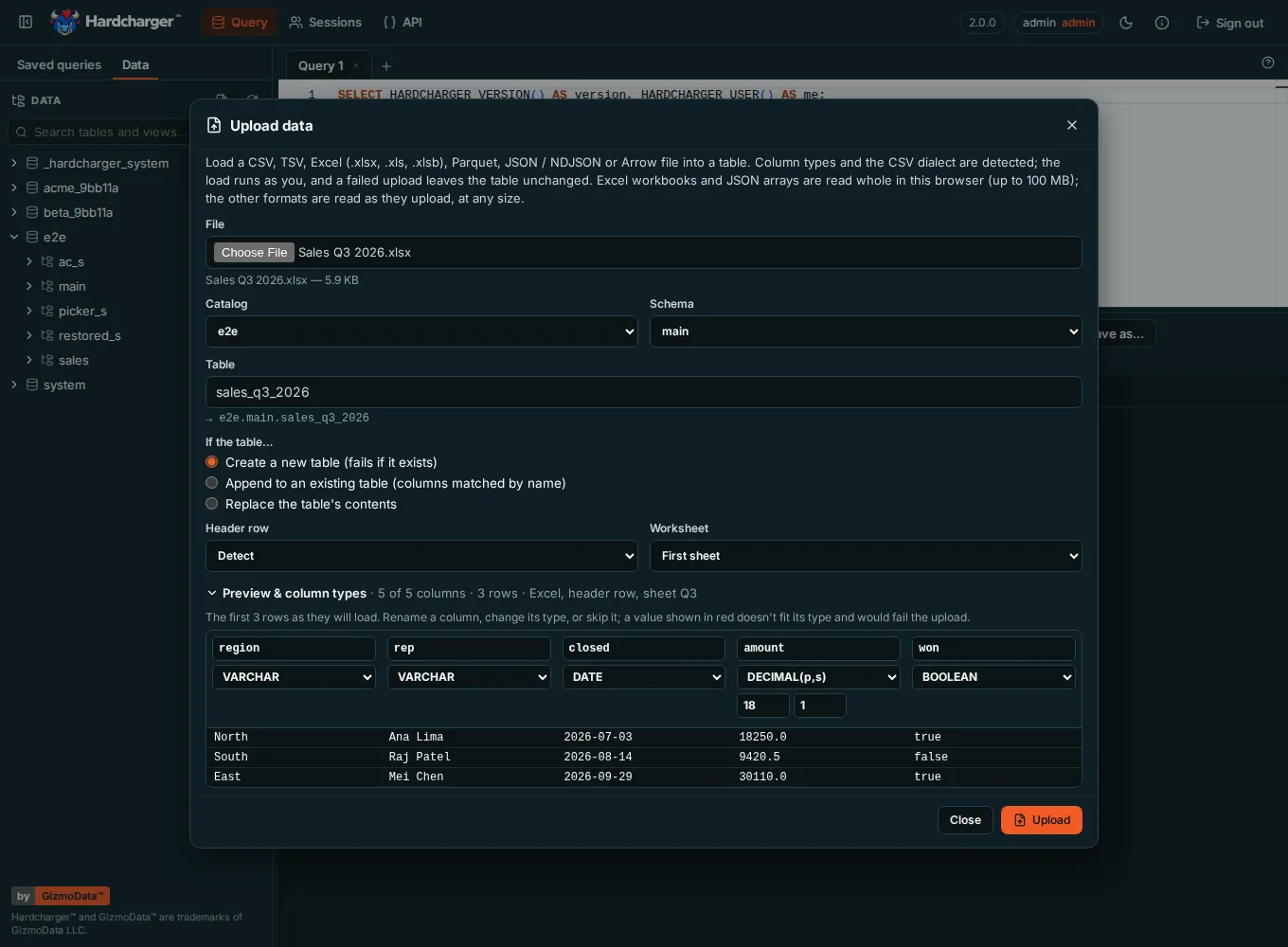Click the _hardcharger_system database icon
Image resolution: width=1288 pixels, height=947 pixels.
(32, 163)
